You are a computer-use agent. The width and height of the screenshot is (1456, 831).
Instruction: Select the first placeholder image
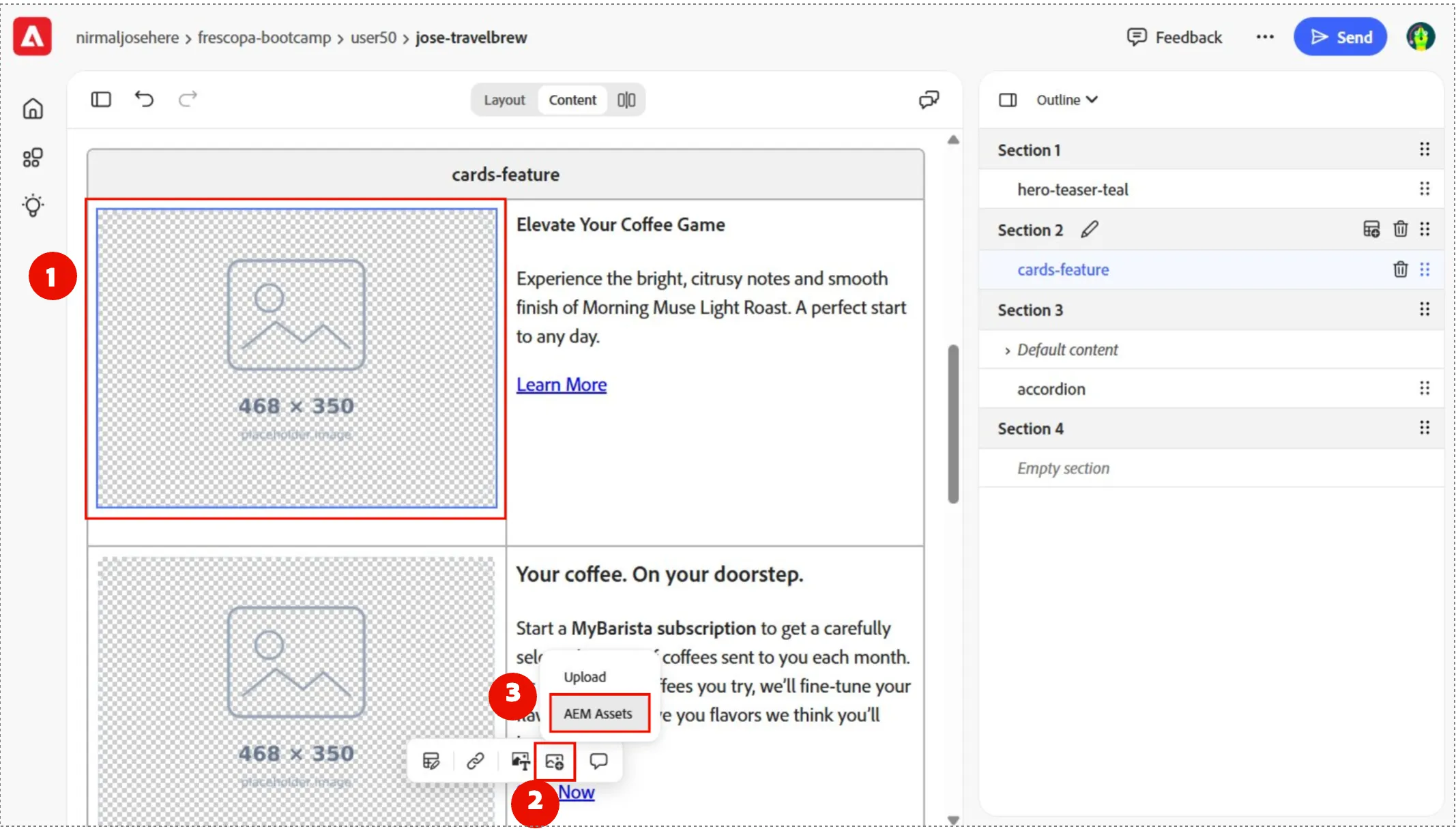(296, 358)
